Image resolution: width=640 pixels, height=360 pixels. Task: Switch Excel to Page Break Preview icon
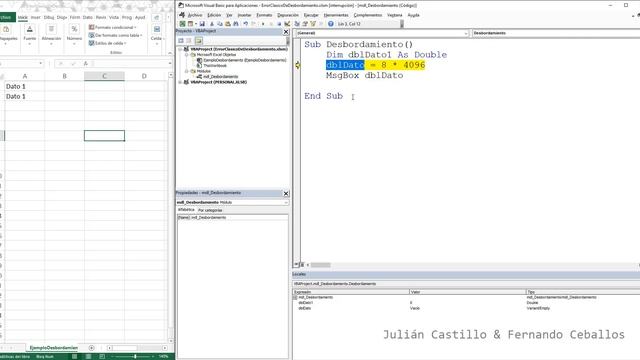pyautogui.click(x=102, y=356)
